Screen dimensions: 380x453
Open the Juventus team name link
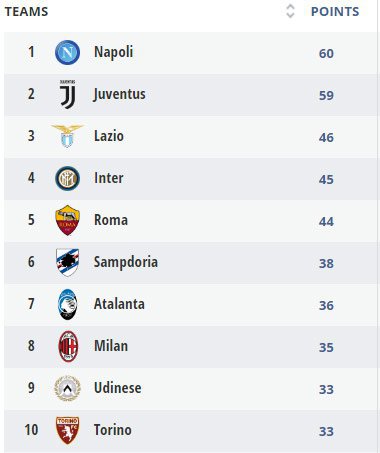[x=119, y=94]
